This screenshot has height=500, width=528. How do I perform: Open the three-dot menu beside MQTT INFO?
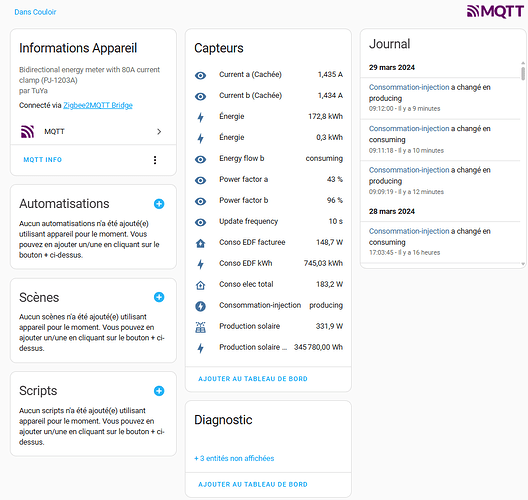[x=155, y=160]
